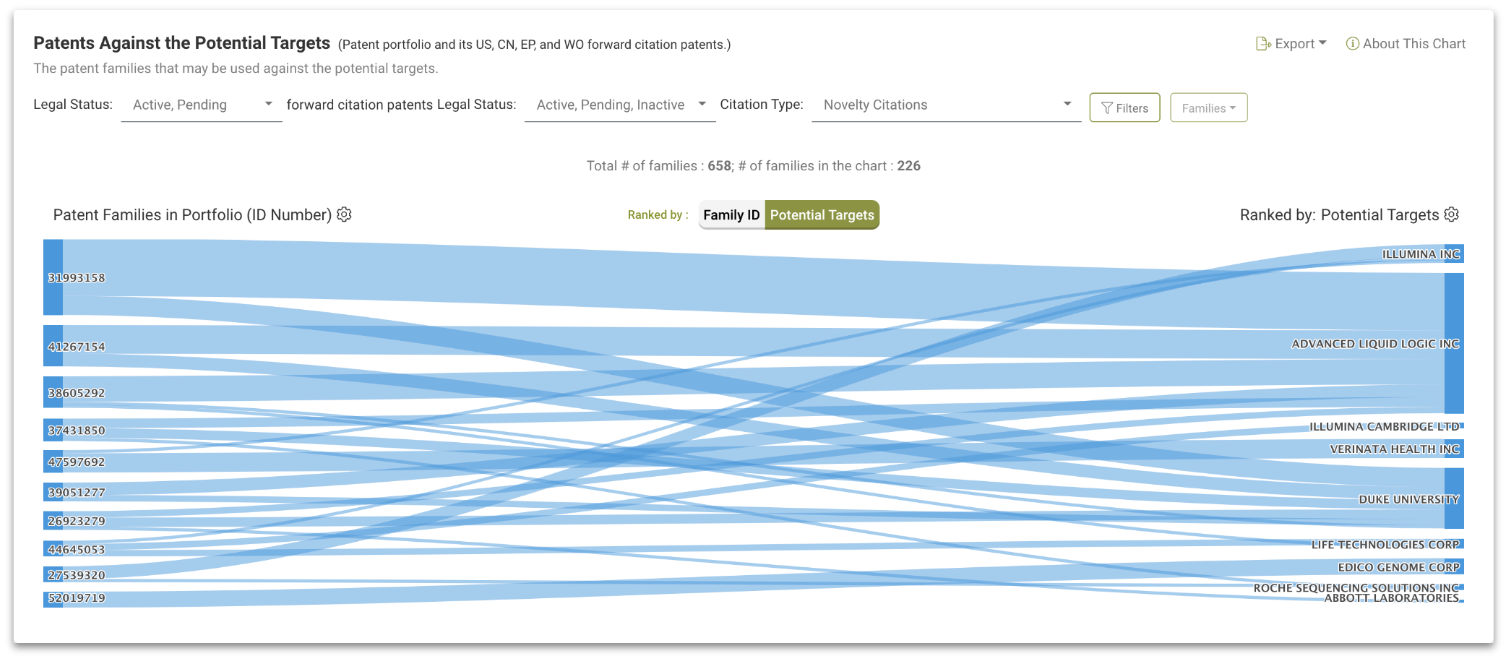The height and width of the screenshot is (660, 1512).
Task: Switch ranking to Family ID
Action: (731, 215)
